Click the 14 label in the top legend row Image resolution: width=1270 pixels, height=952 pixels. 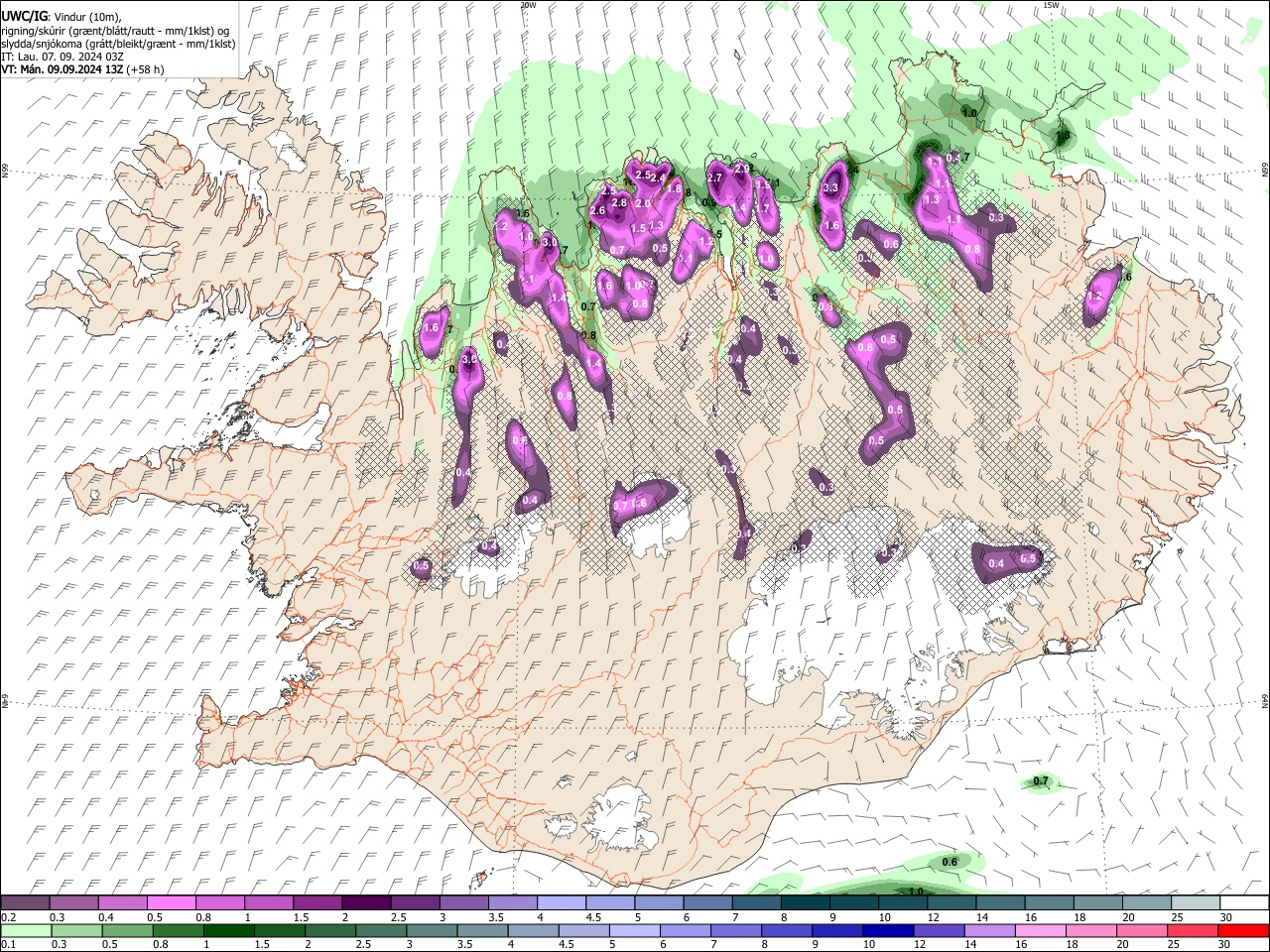[x=982, y=917]
